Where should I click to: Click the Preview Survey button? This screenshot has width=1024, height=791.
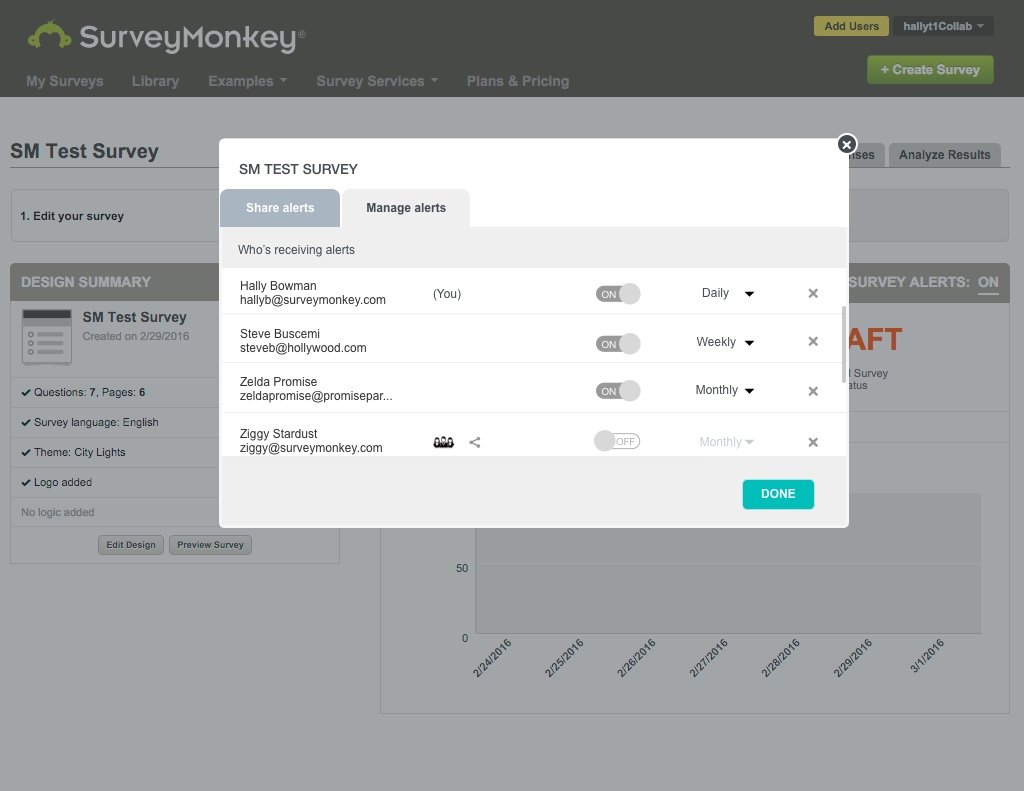click(210, 545)
